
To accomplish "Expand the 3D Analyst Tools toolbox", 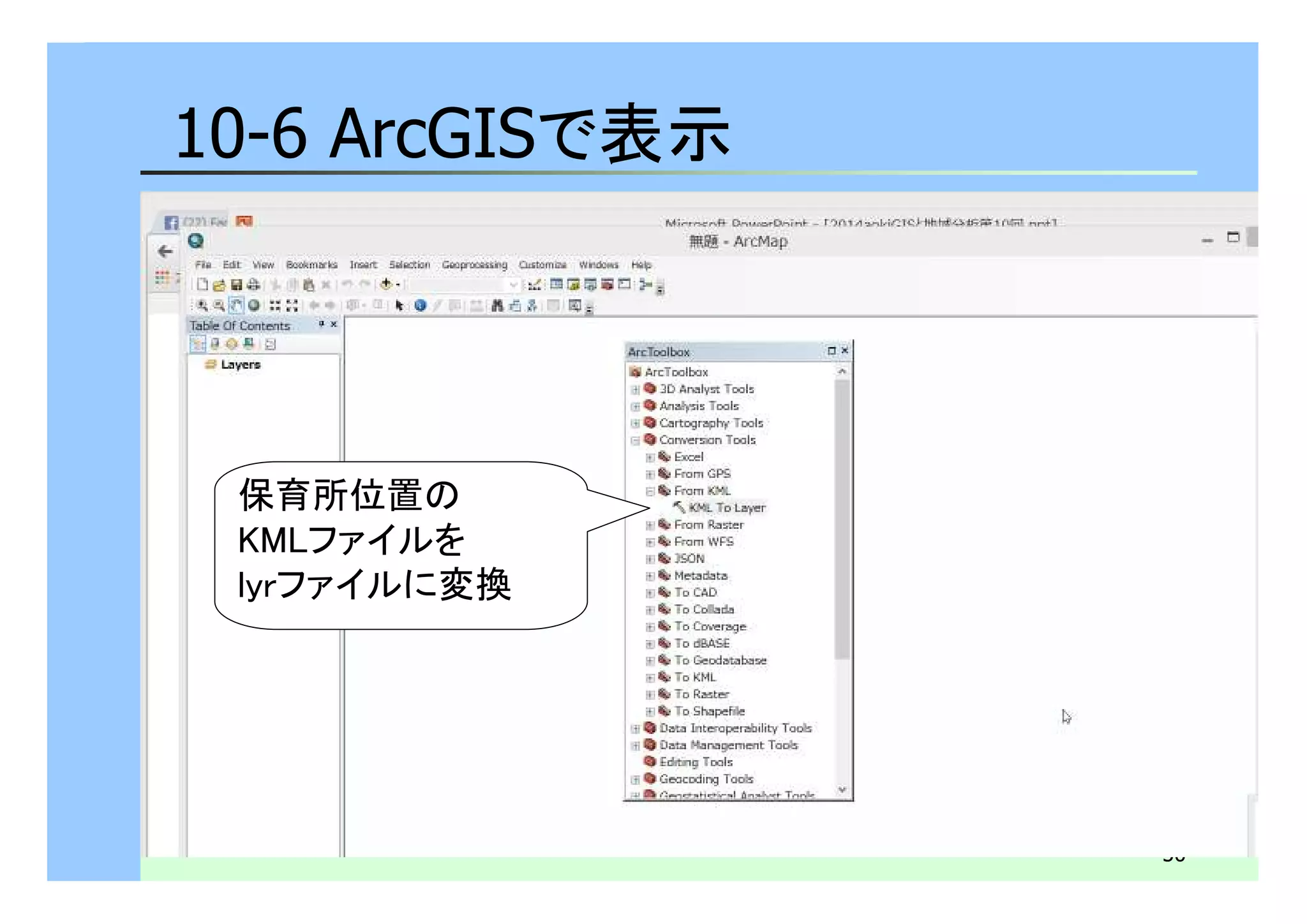I will (x=635, y=390).
